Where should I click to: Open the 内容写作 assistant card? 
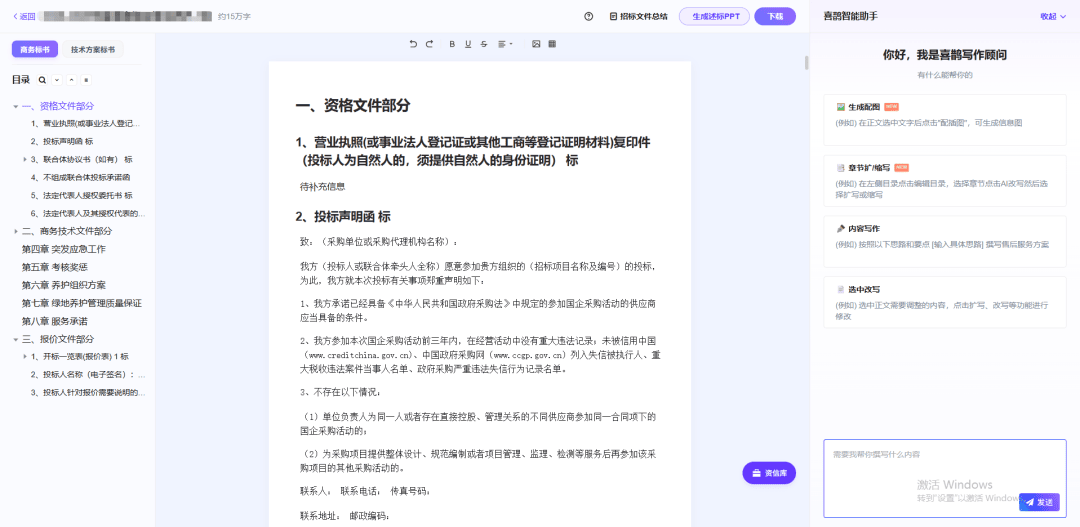(x=945, y=241)
